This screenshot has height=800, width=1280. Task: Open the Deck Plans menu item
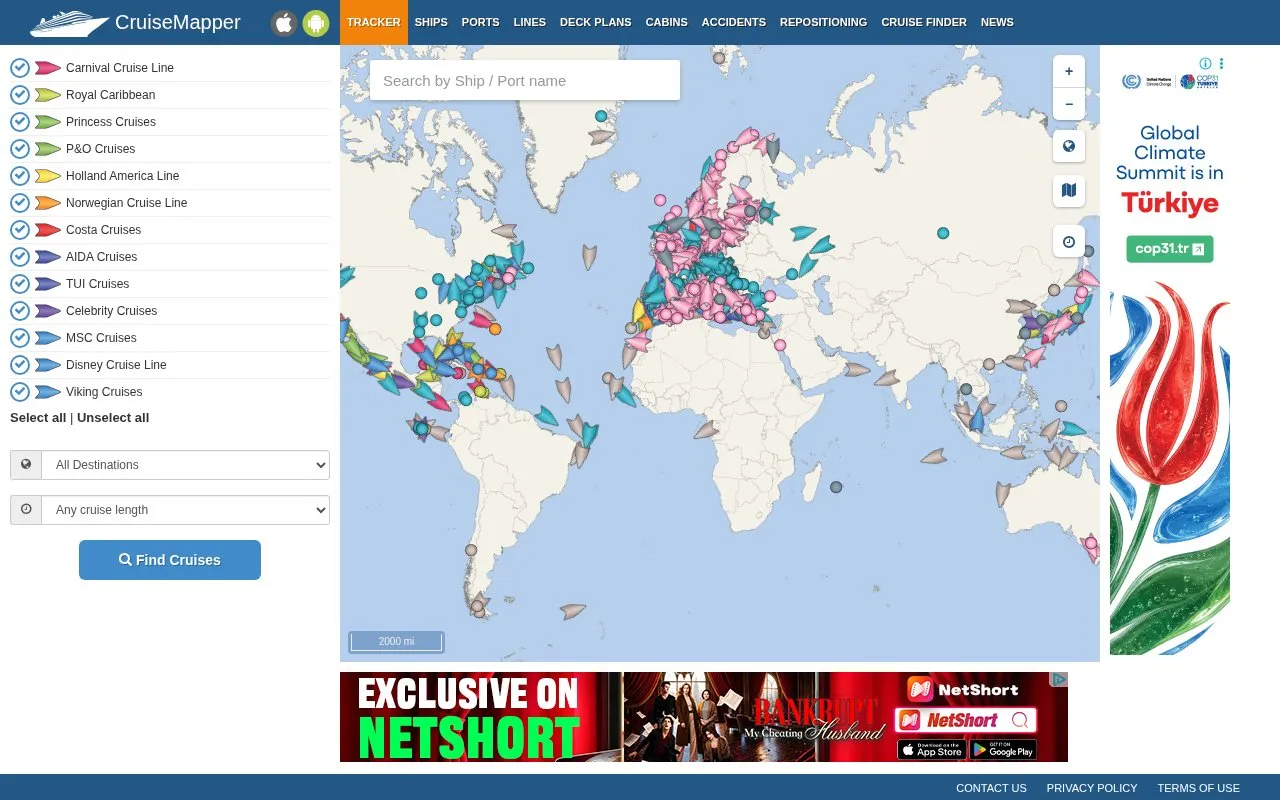tap(596, 22)
